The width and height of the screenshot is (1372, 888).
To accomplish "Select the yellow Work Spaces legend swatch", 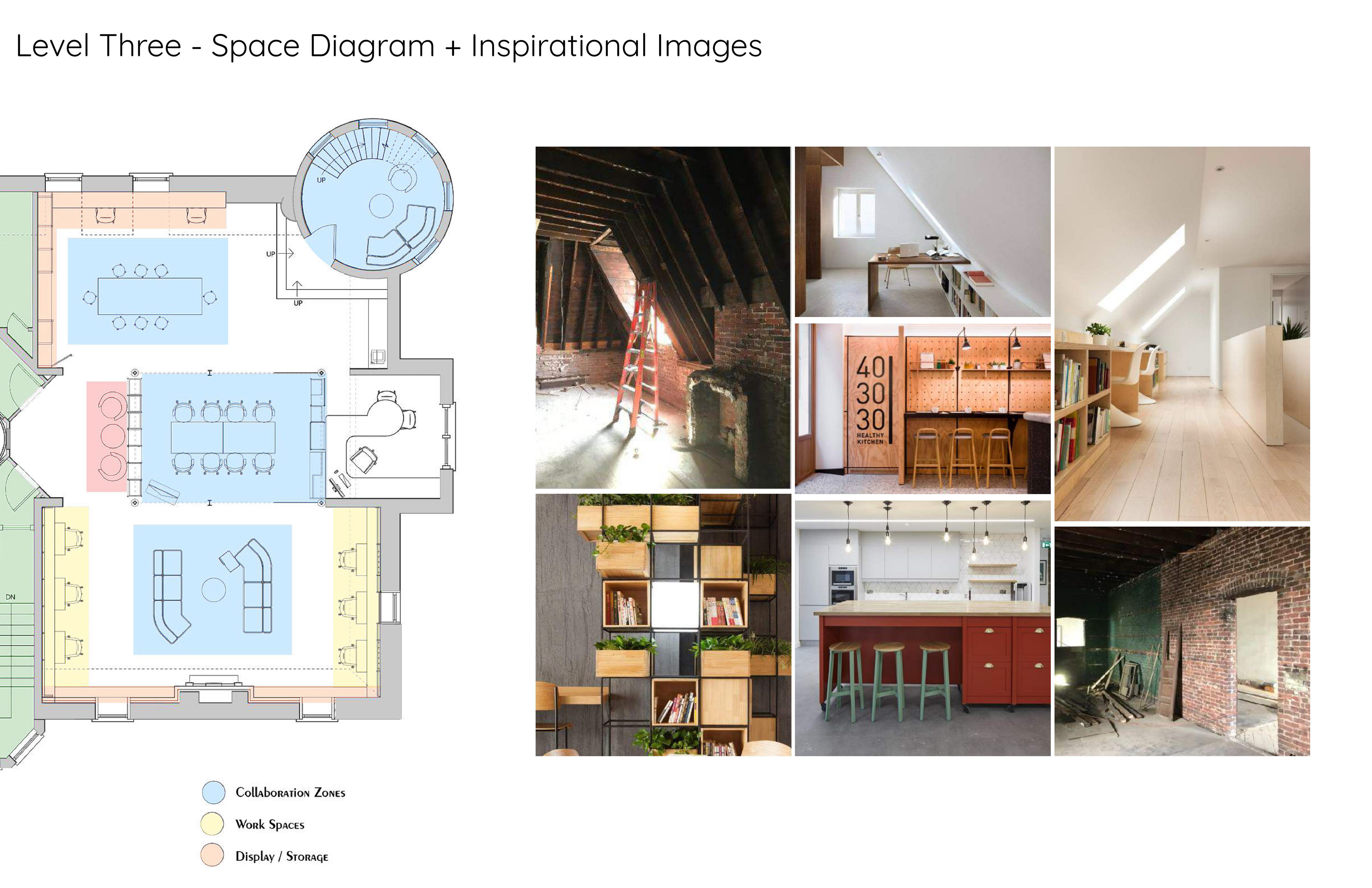I will [212, 824].
